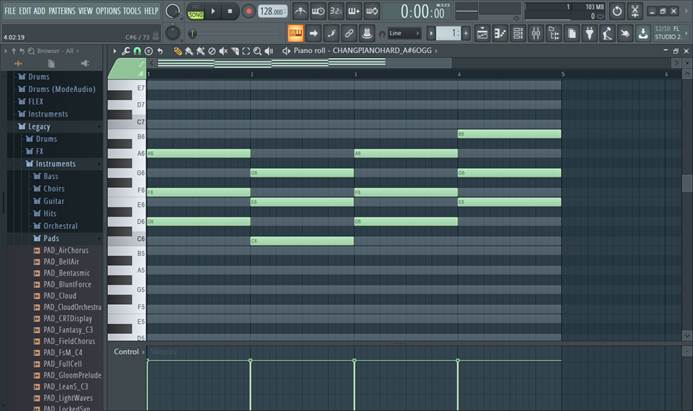This screenshot has height=411, width=693.
Task: Open the piano roll menu arrow
Action: coord(115,51)
